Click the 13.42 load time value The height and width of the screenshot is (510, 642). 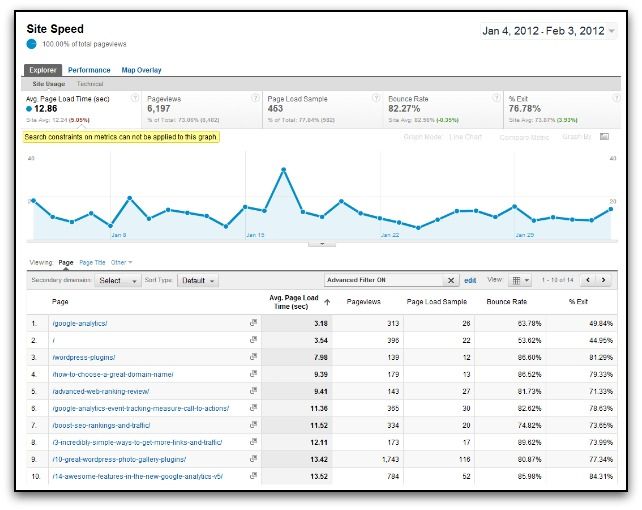[x=319, y=459]
